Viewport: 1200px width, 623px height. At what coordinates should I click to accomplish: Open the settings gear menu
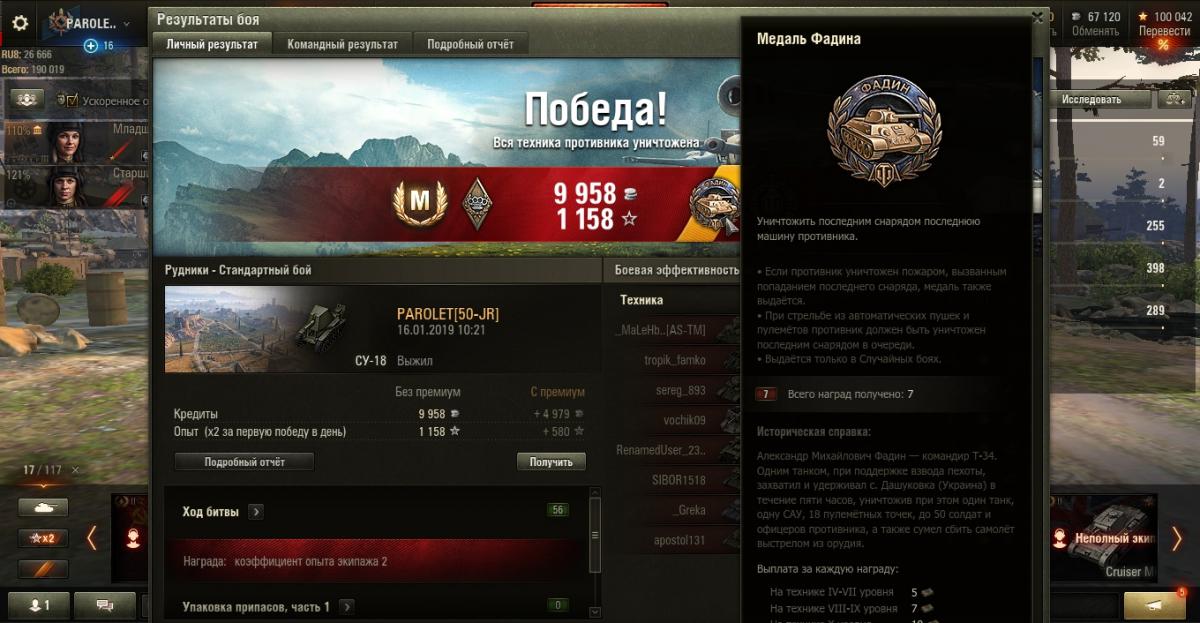point(20,23)
